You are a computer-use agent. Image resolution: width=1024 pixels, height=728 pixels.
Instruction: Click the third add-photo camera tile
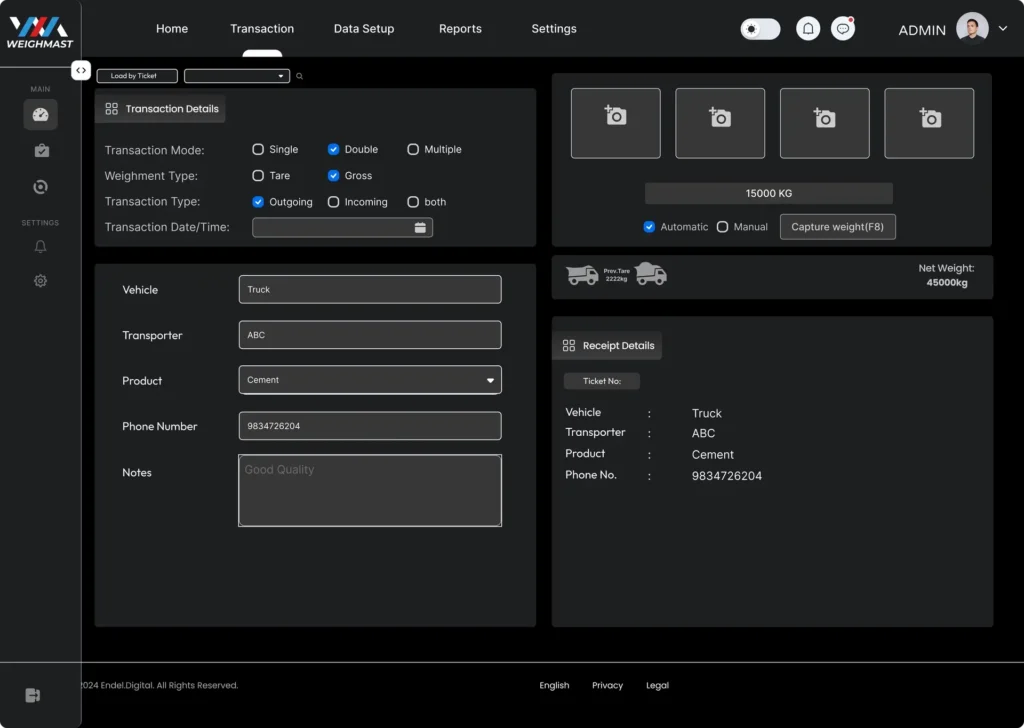click(x=824, y=123)
